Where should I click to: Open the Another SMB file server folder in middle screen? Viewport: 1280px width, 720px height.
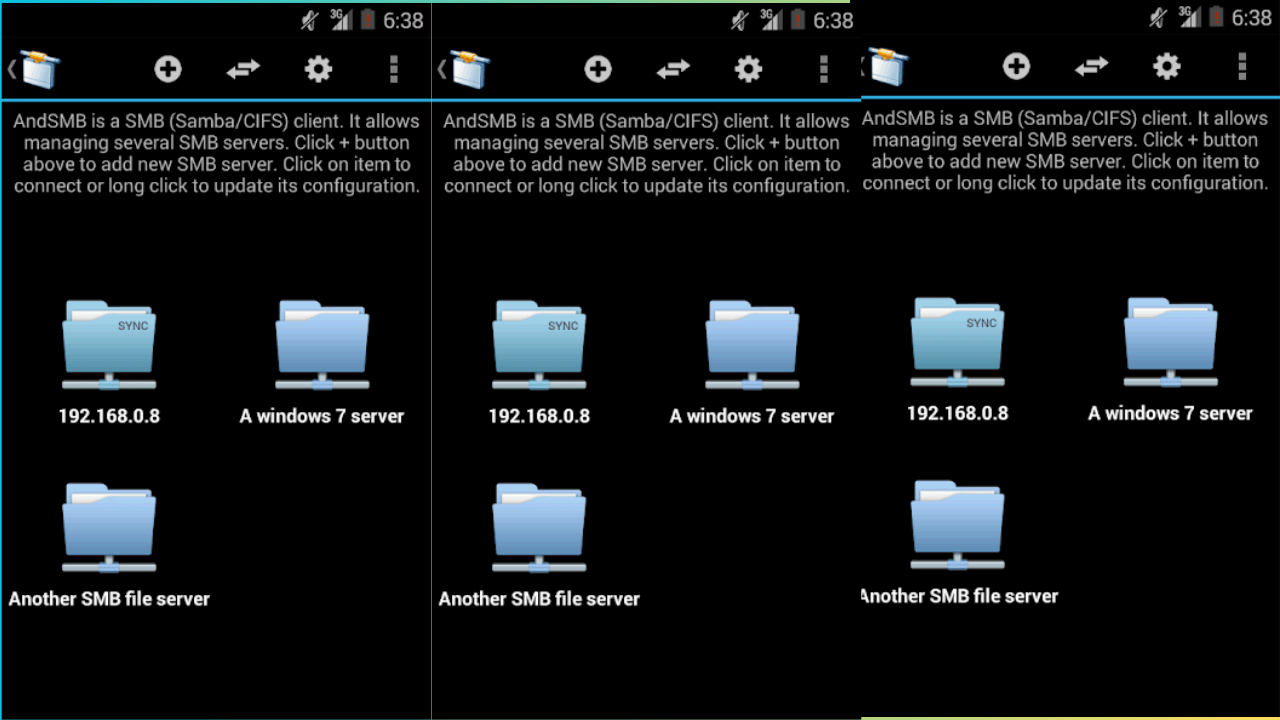coord(539,528)
